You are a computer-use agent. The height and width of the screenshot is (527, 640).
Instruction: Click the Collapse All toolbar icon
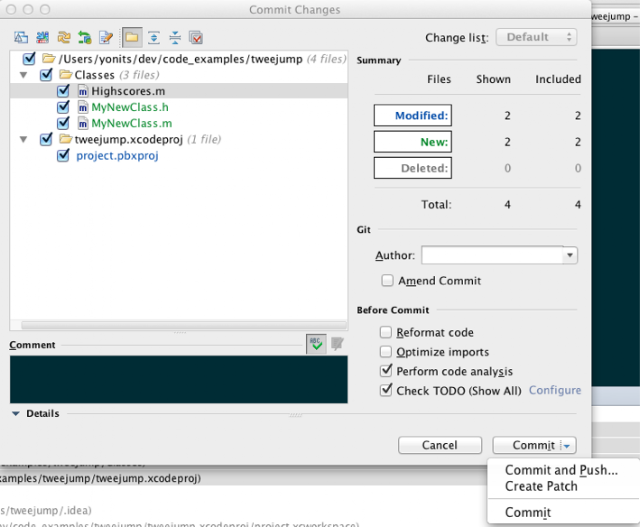click(x=175, y=38)
